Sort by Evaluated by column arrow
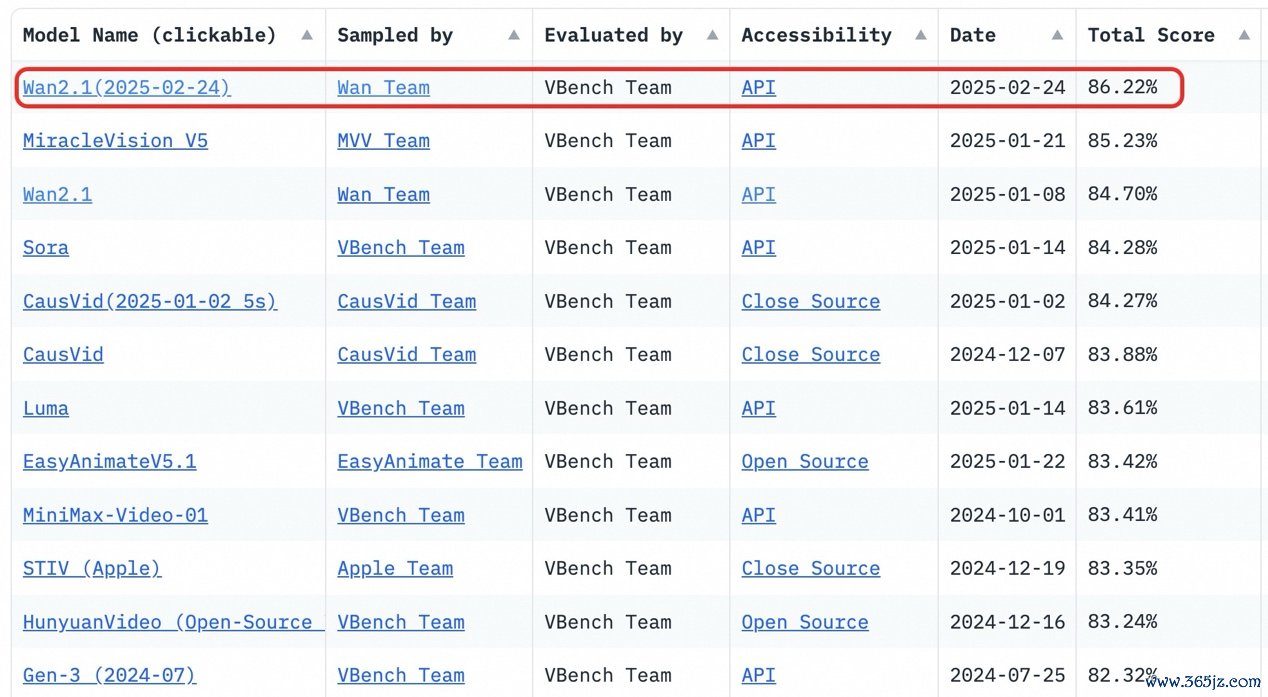The image size is (1268, 697). (x=712, y=35)
